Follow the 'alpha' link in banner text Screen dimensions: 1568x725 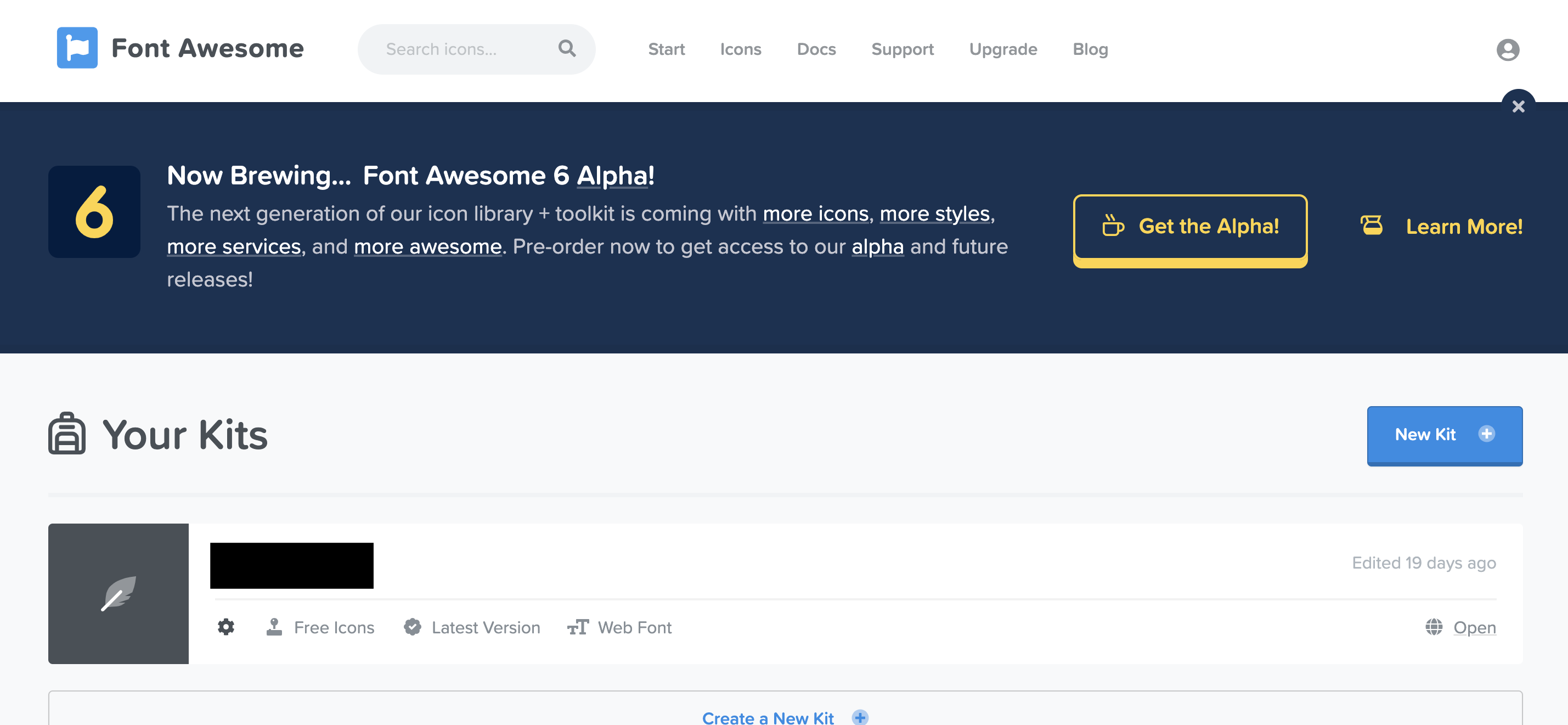pyautogui.click(x=877, y=246)
